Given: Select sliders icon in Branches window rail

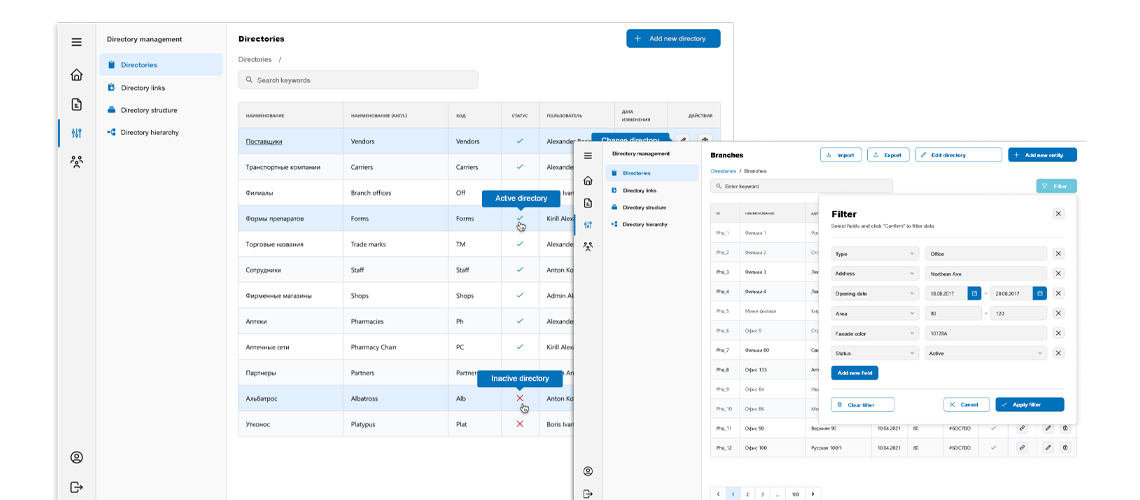Looking at the screenshot, I should (x=588, y=225).
